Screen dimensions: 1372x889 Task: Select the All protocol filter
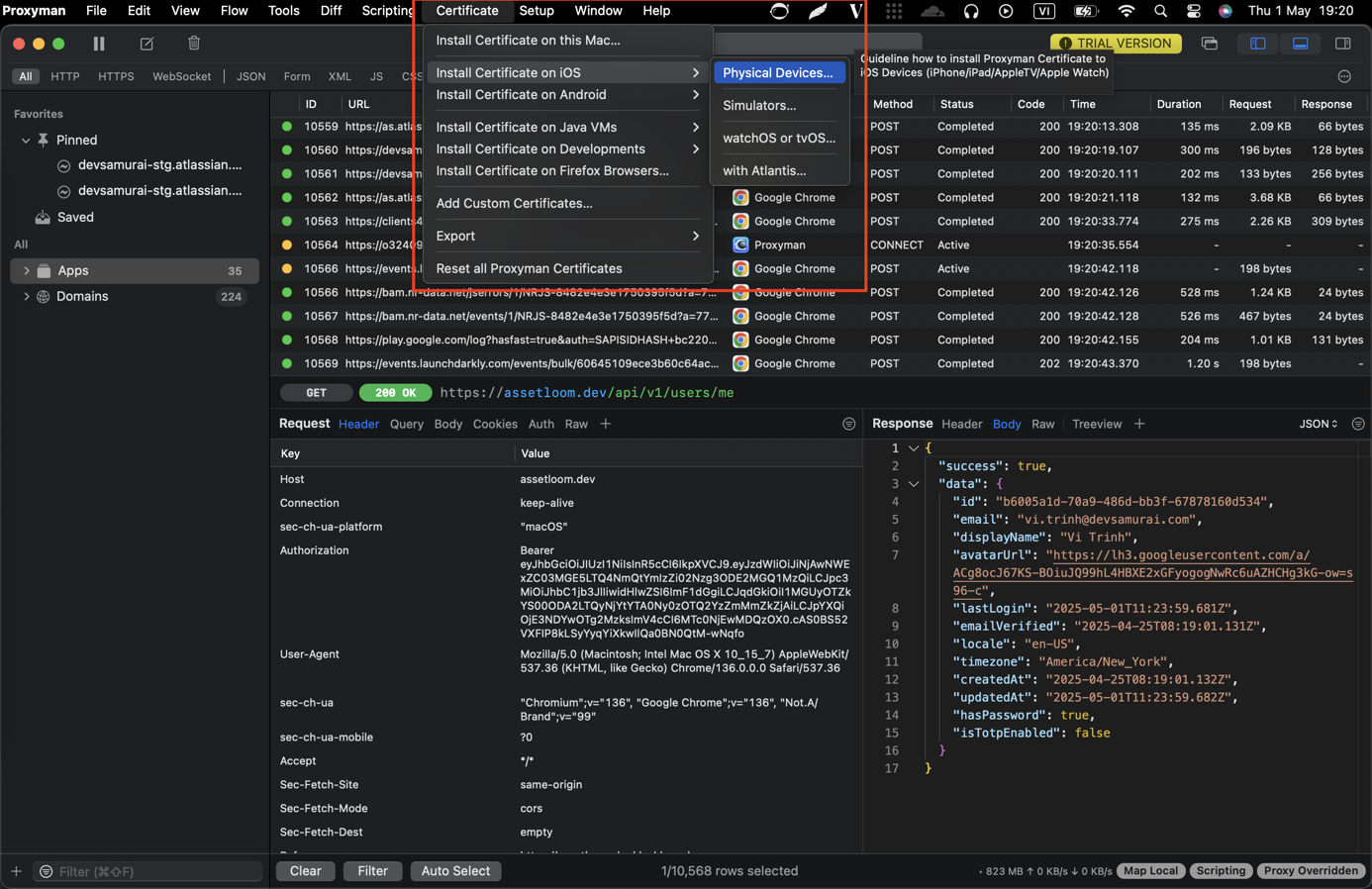[x=26, y=76]
